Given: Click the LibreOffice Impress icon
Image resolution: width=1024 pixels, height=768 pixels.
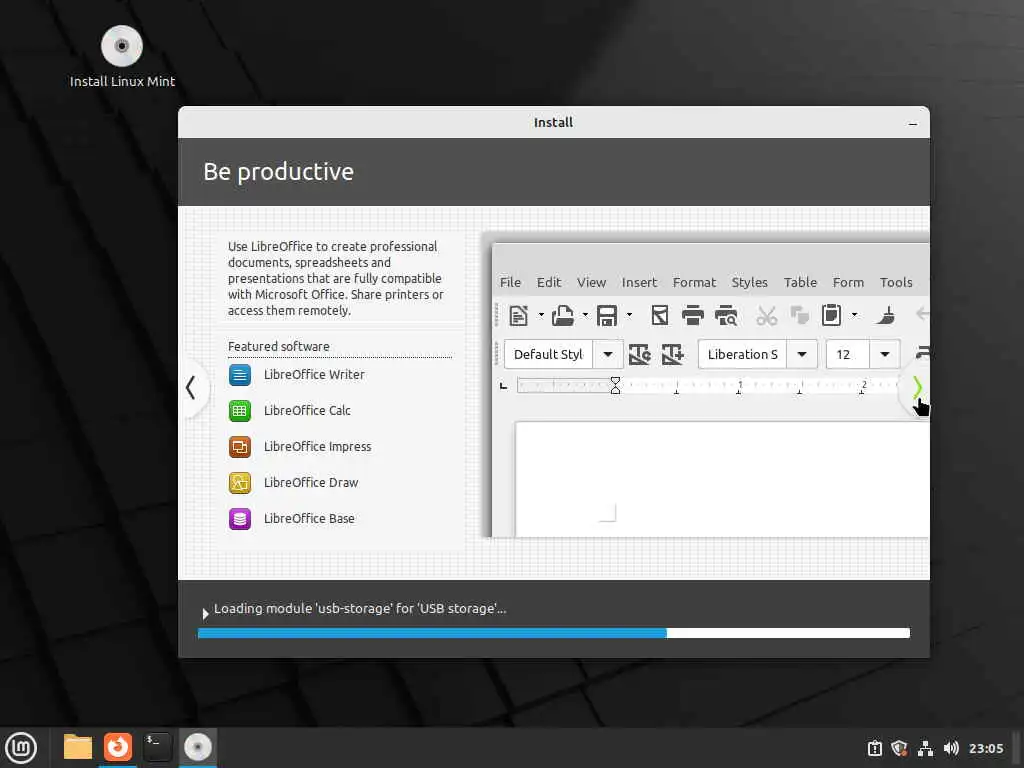Looking at the screenshot, I should click(x=240, y=447).
